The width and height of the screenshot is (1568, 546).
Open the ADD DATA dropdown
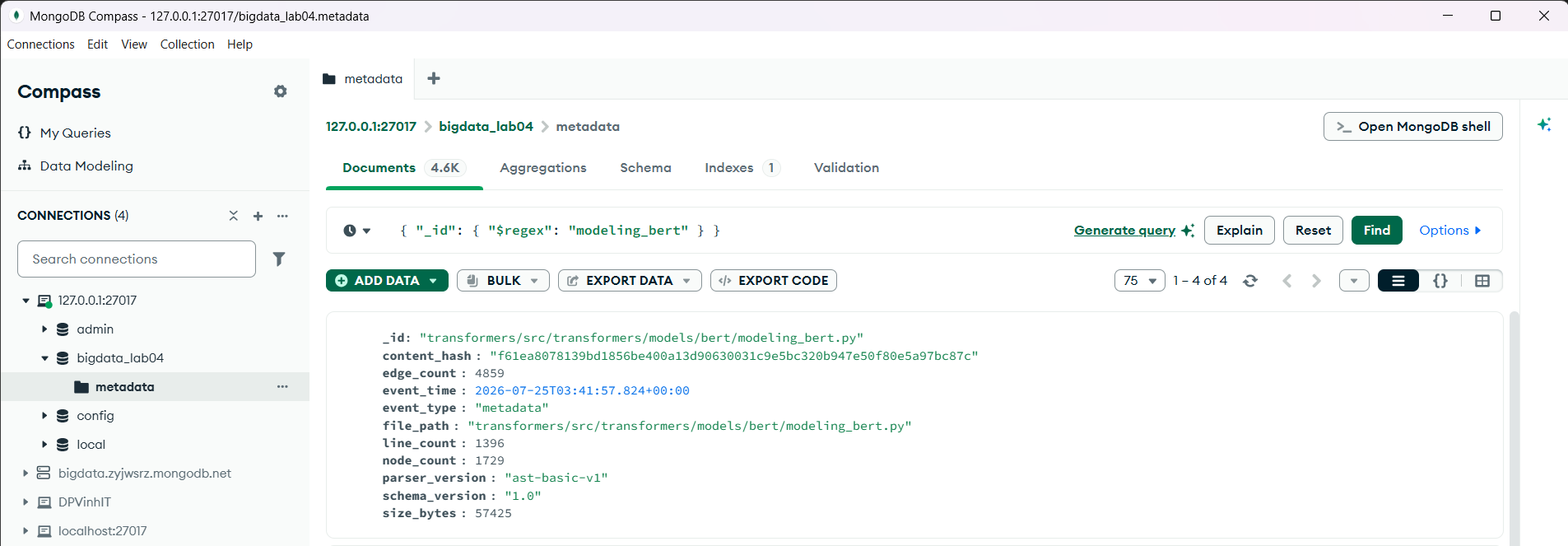coord(387,281)
